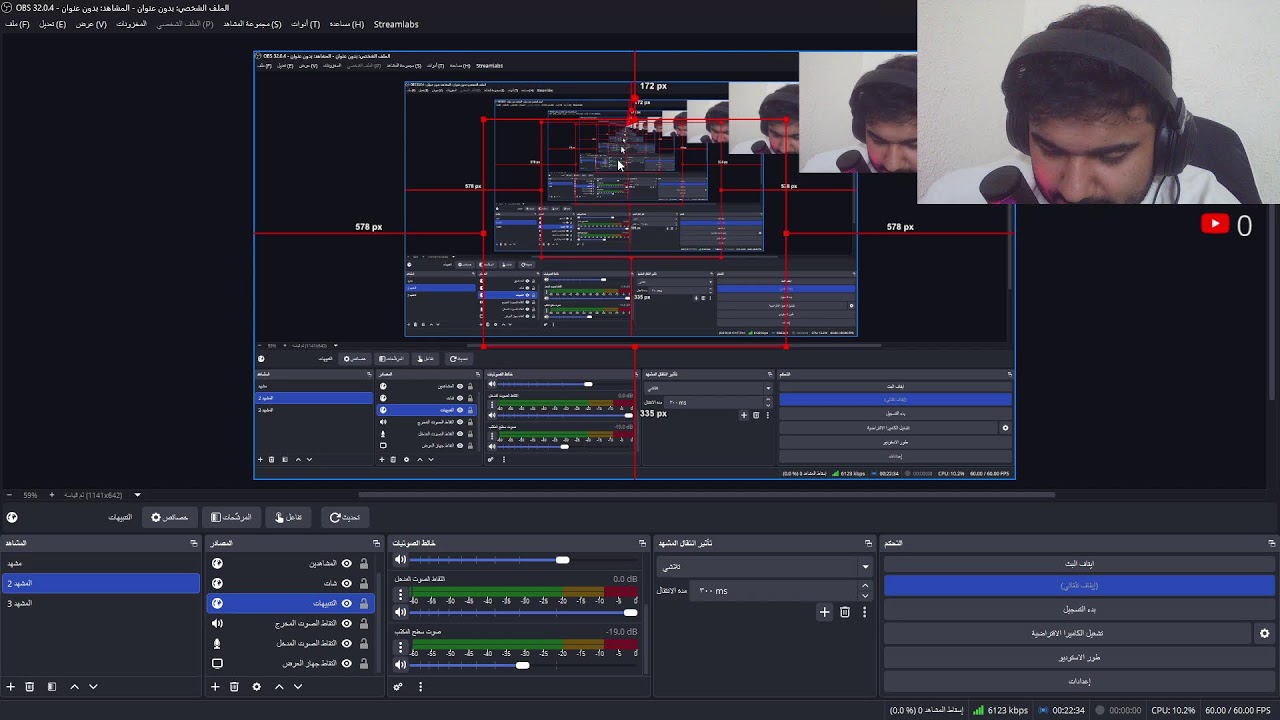Add a scene transition with plus icon
Viewport: 1280px width, 720px height.
point(824,612)
